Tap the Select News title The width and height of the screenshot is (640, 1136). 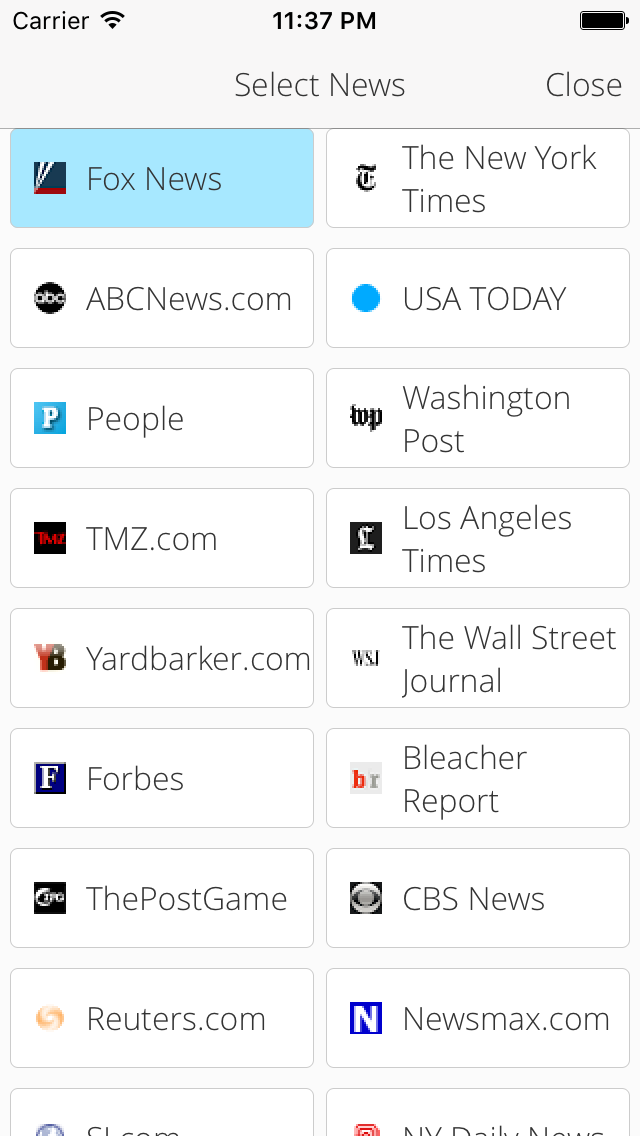click(320, 85)
